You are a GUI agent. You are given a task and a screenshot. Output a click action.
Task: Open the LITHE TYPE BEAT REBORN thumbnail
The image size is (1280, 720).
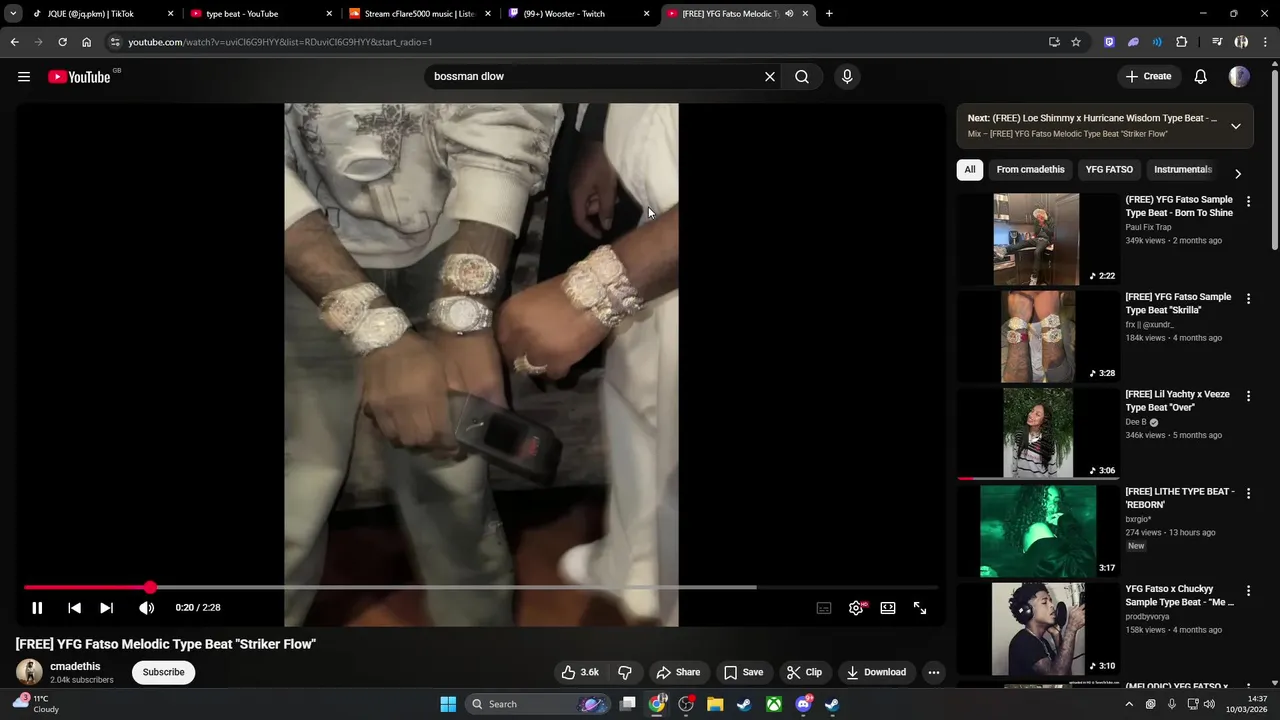[1036, 531]
